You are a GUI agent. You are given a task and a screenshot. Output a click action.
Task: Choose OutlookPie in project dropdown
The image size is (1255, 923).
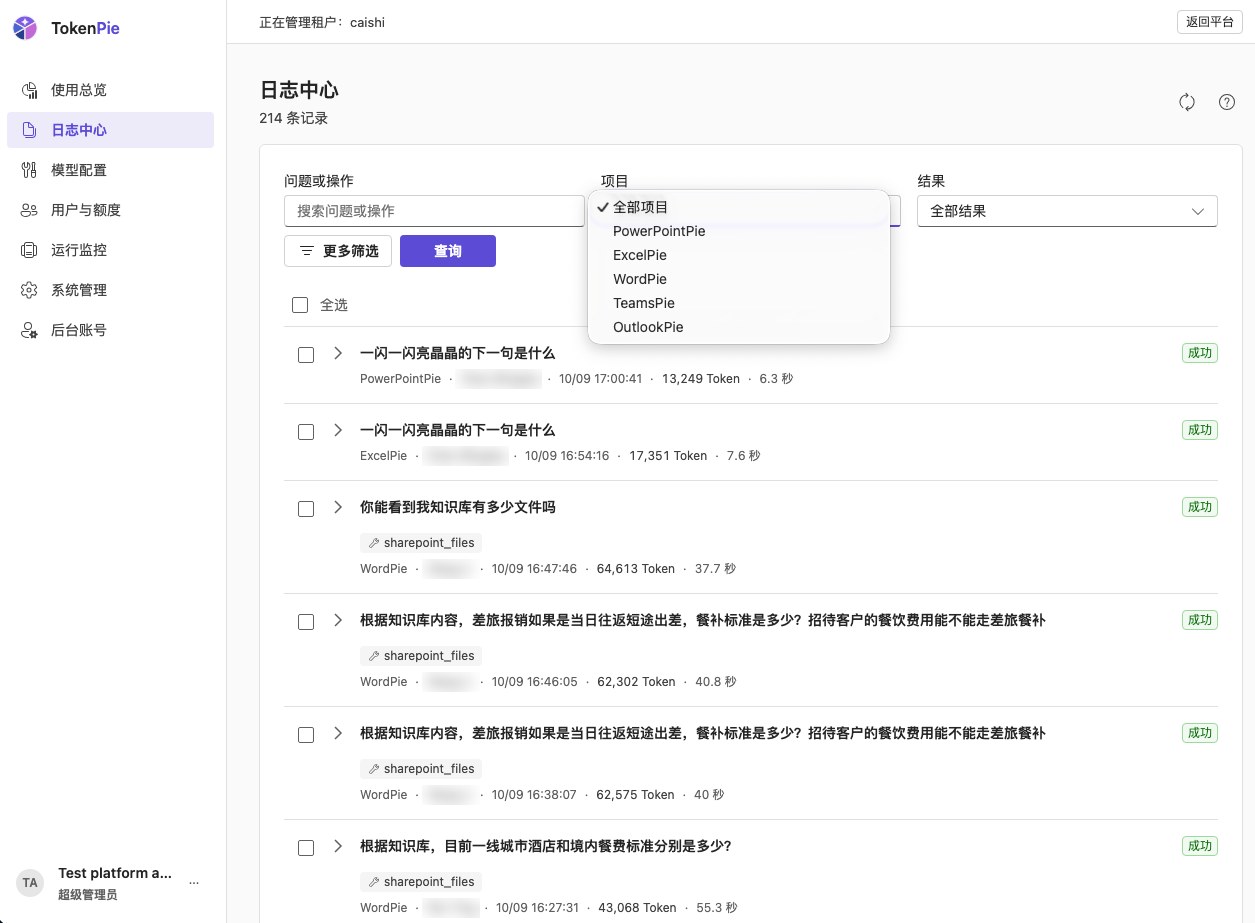click(738, 327)
